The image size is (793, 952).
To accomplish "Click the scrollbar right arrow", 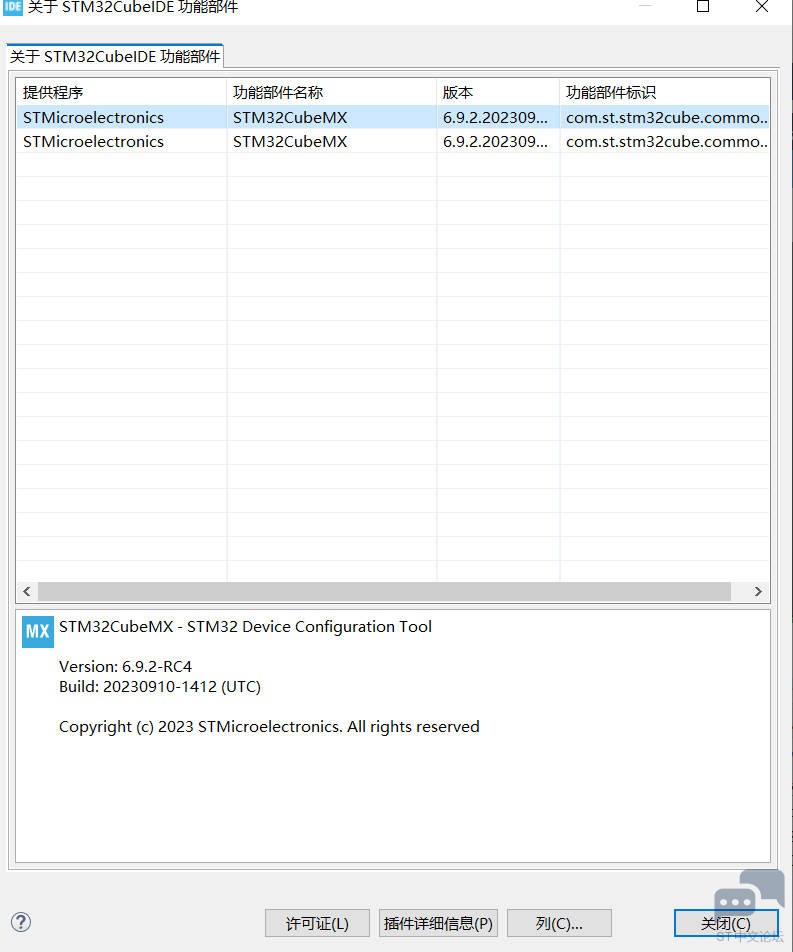I will 758,591.
